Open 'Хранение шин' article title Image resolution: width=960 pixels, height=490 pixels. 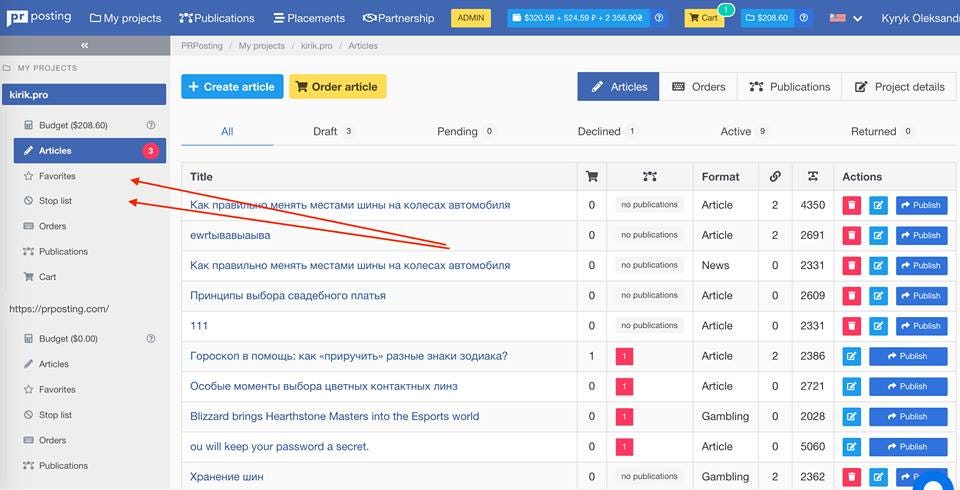(227, 477)
